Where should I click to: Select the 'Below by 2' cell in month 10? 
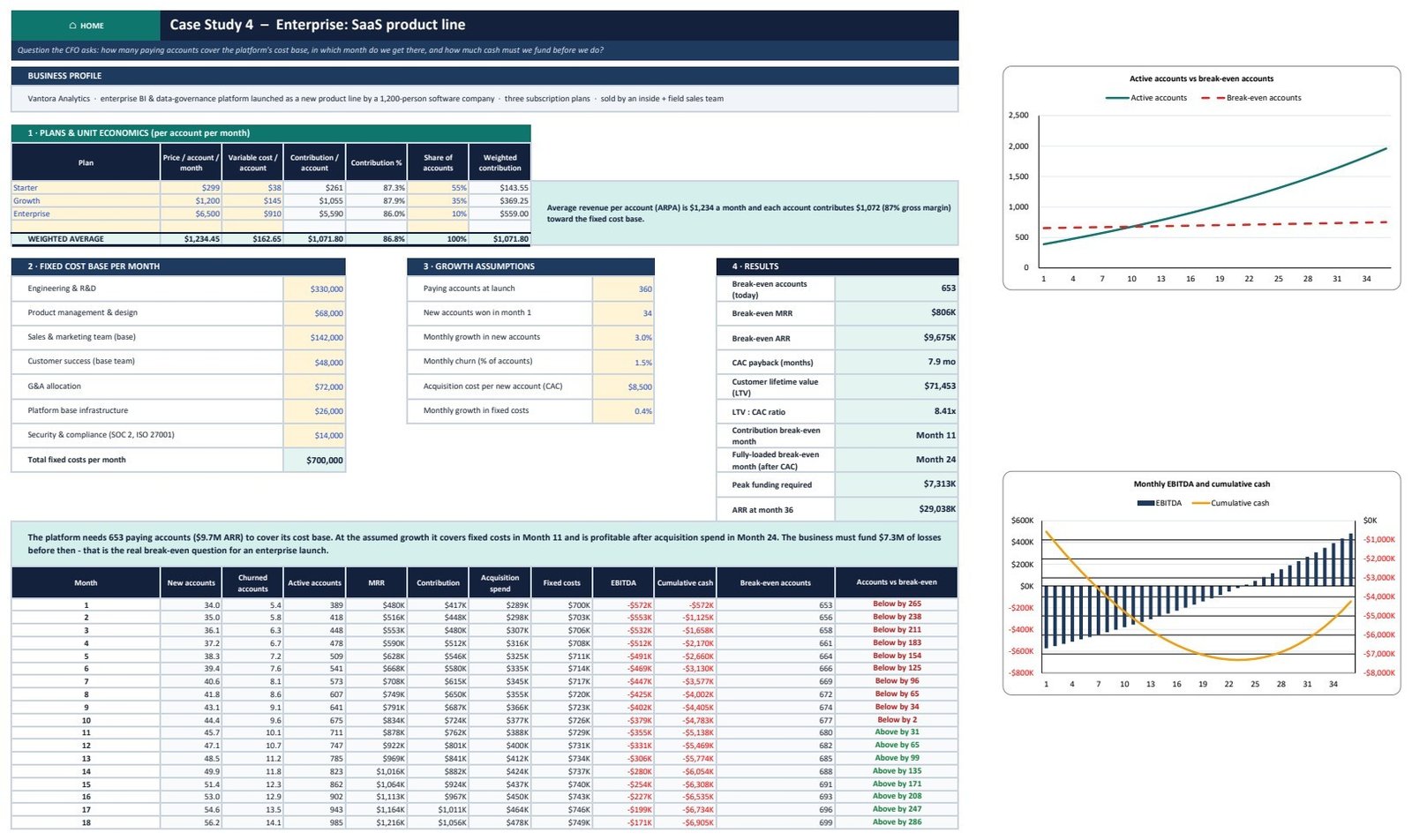click(897, 720)
